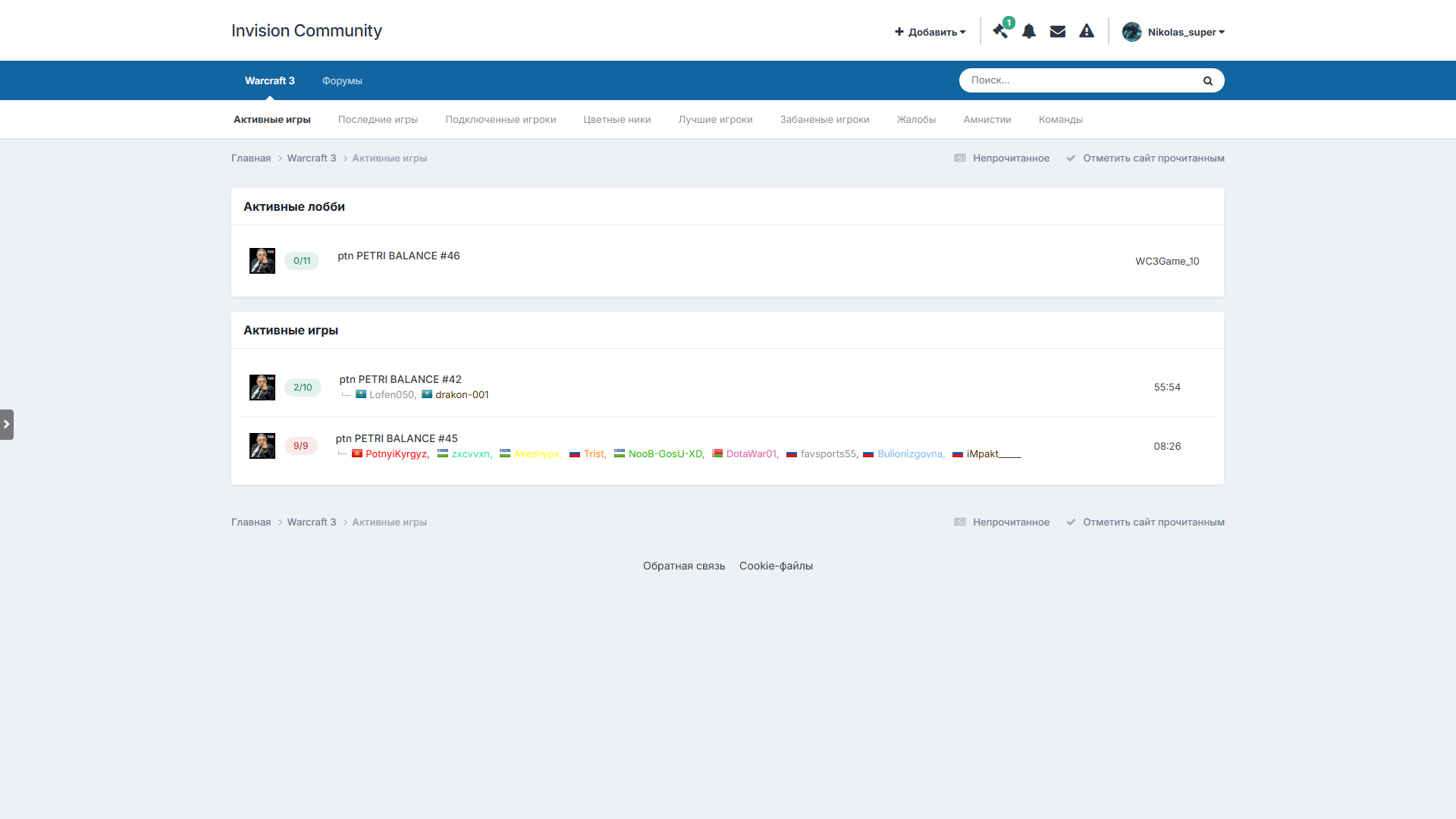Open the Обратная связь footer link
The width and height of the screenshot is (1456, 819).
[x=683, y=566]
